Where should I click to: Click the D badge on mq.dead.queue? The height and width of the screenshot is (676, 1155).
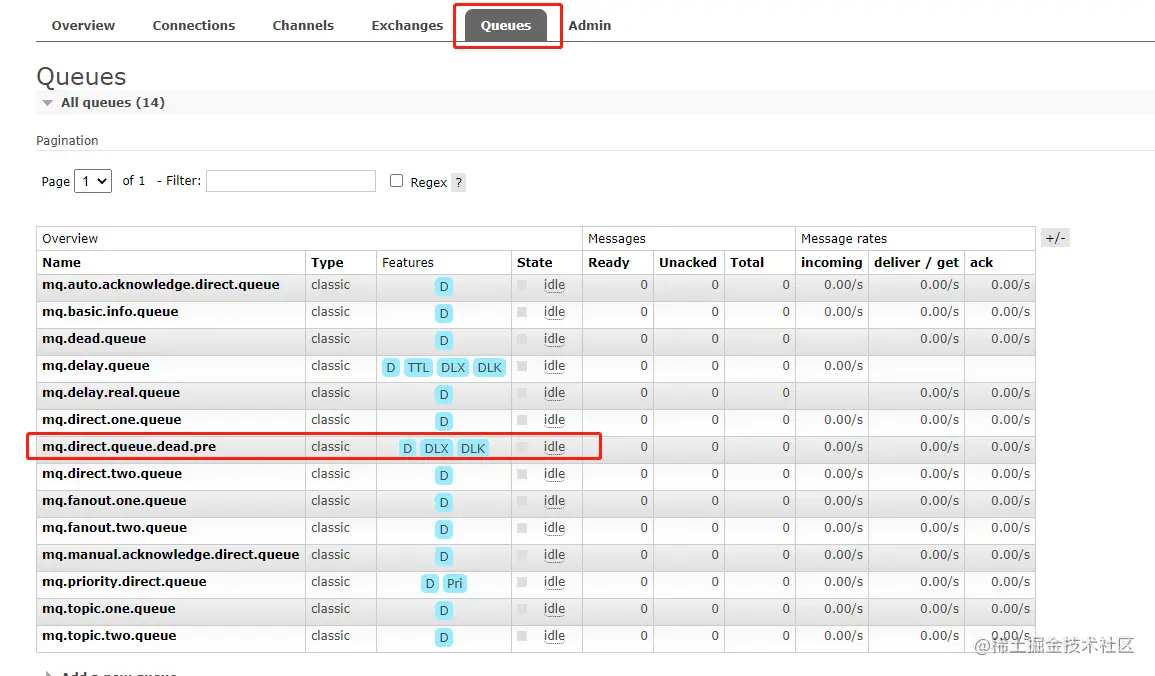443,340
